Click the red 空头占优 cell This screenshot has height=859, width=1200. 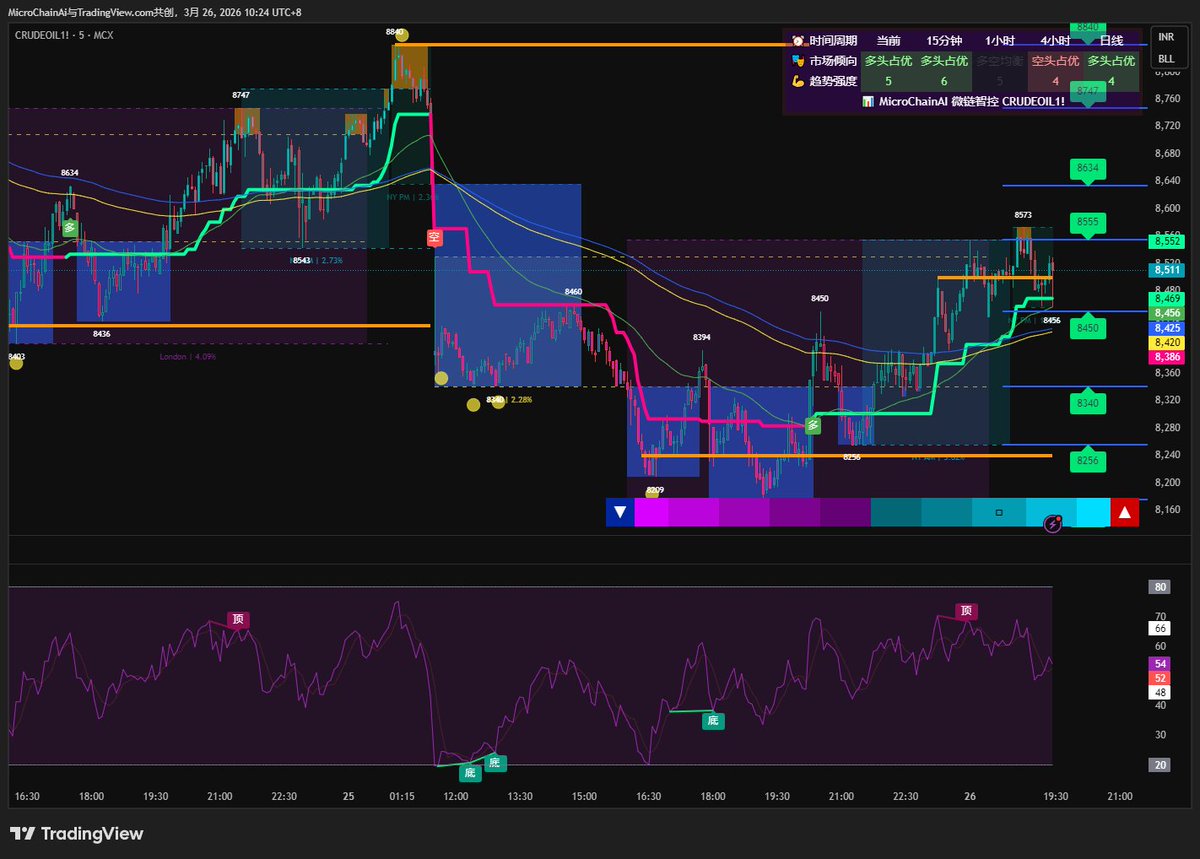pyautogui.click(x=1055, y=61)
